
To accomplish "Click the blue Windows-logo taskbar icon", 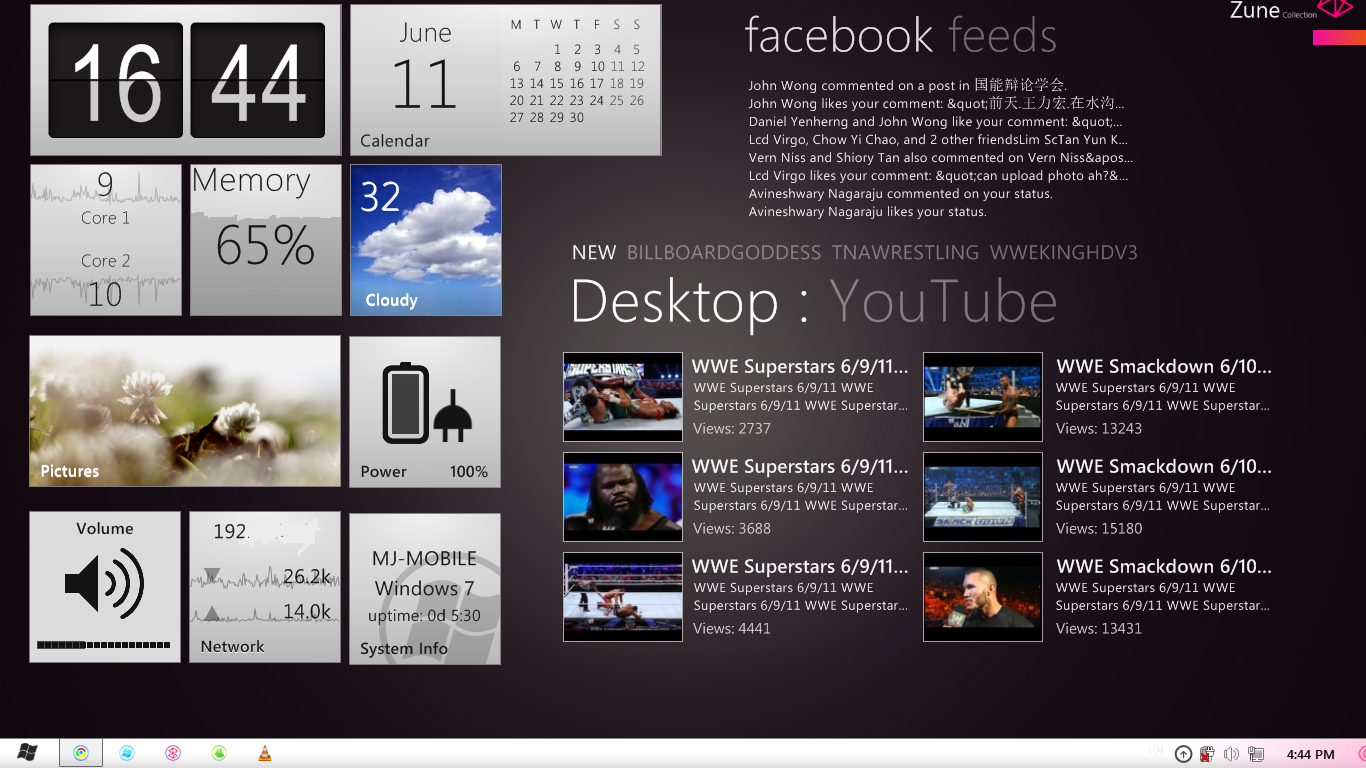I will tap(127, 753).
